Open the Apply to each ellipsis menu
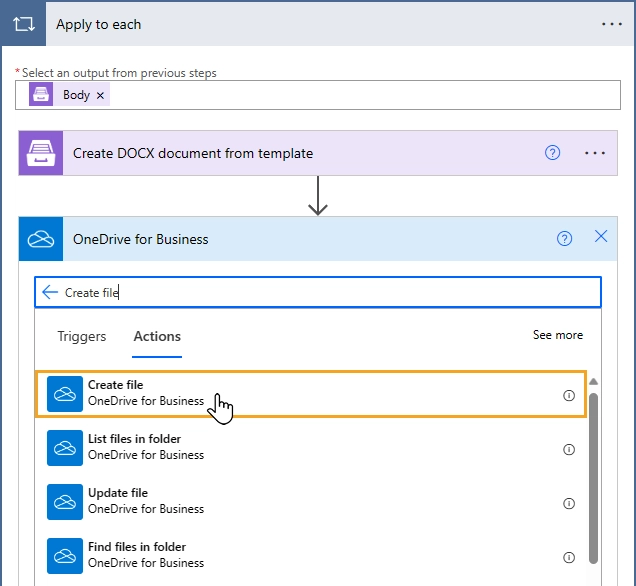 click(612, 24)
